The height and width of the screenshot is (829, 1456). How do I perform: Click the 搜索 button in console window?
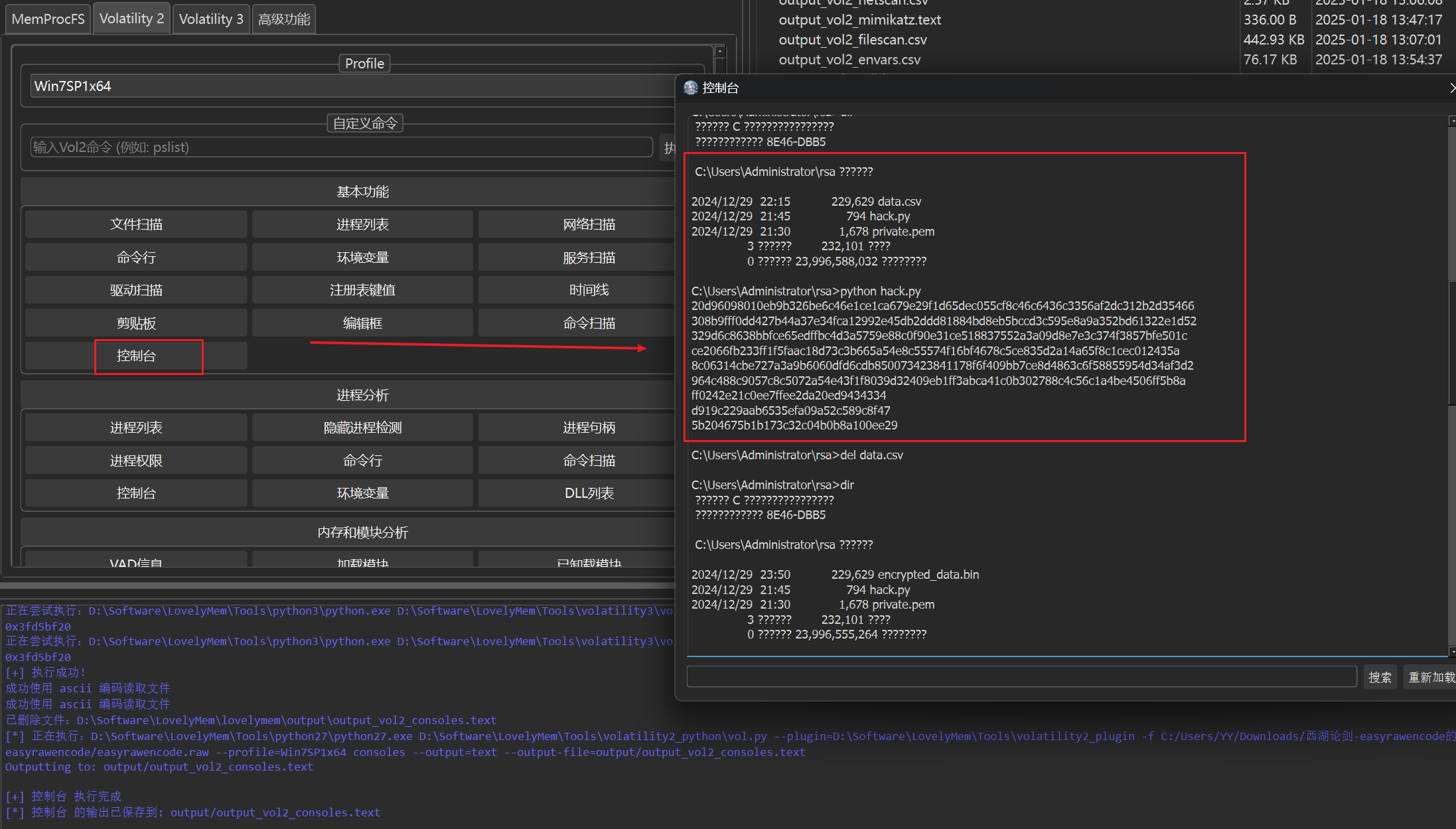[x=1380, y=677]
